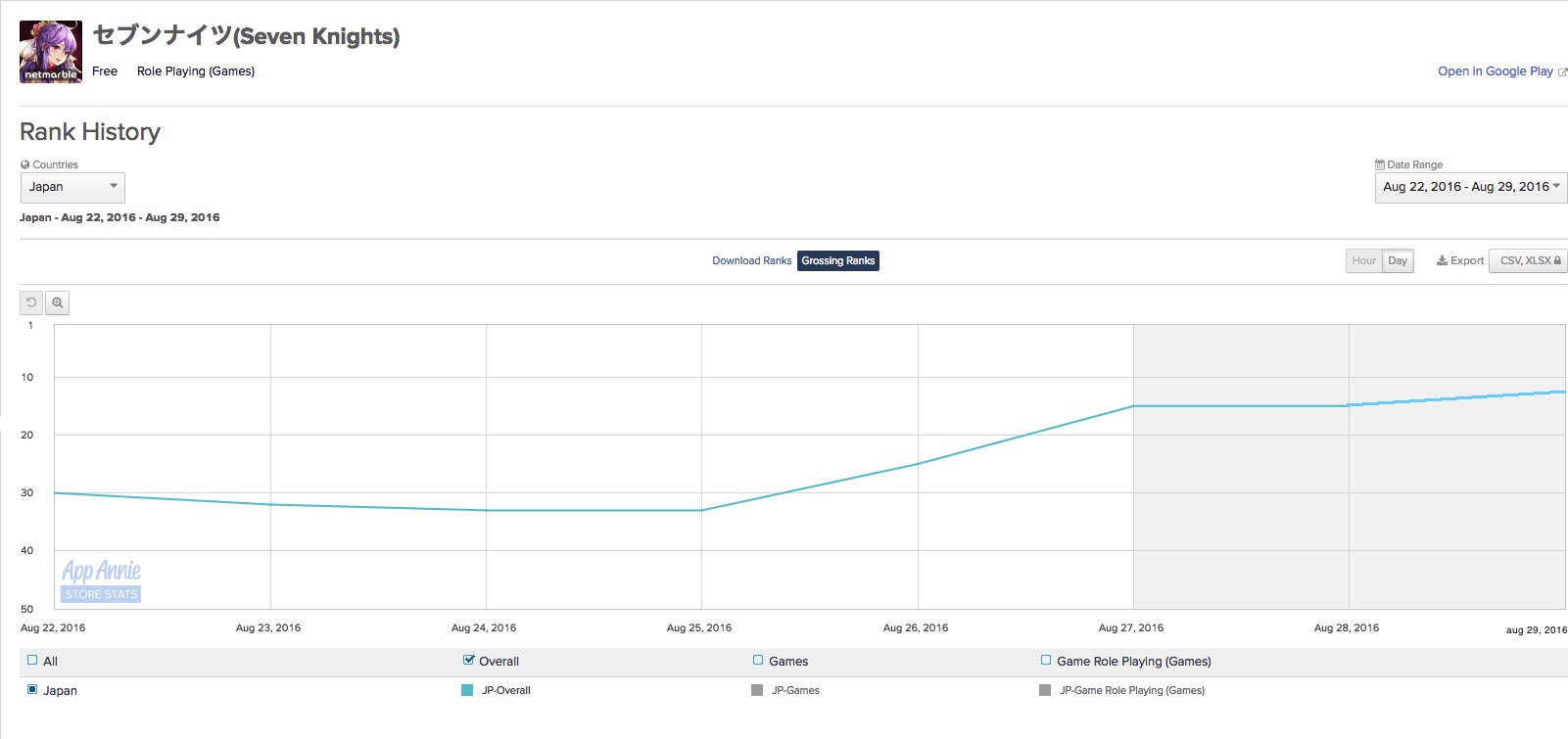Switch to Download Ranks tab

[751, 260]
